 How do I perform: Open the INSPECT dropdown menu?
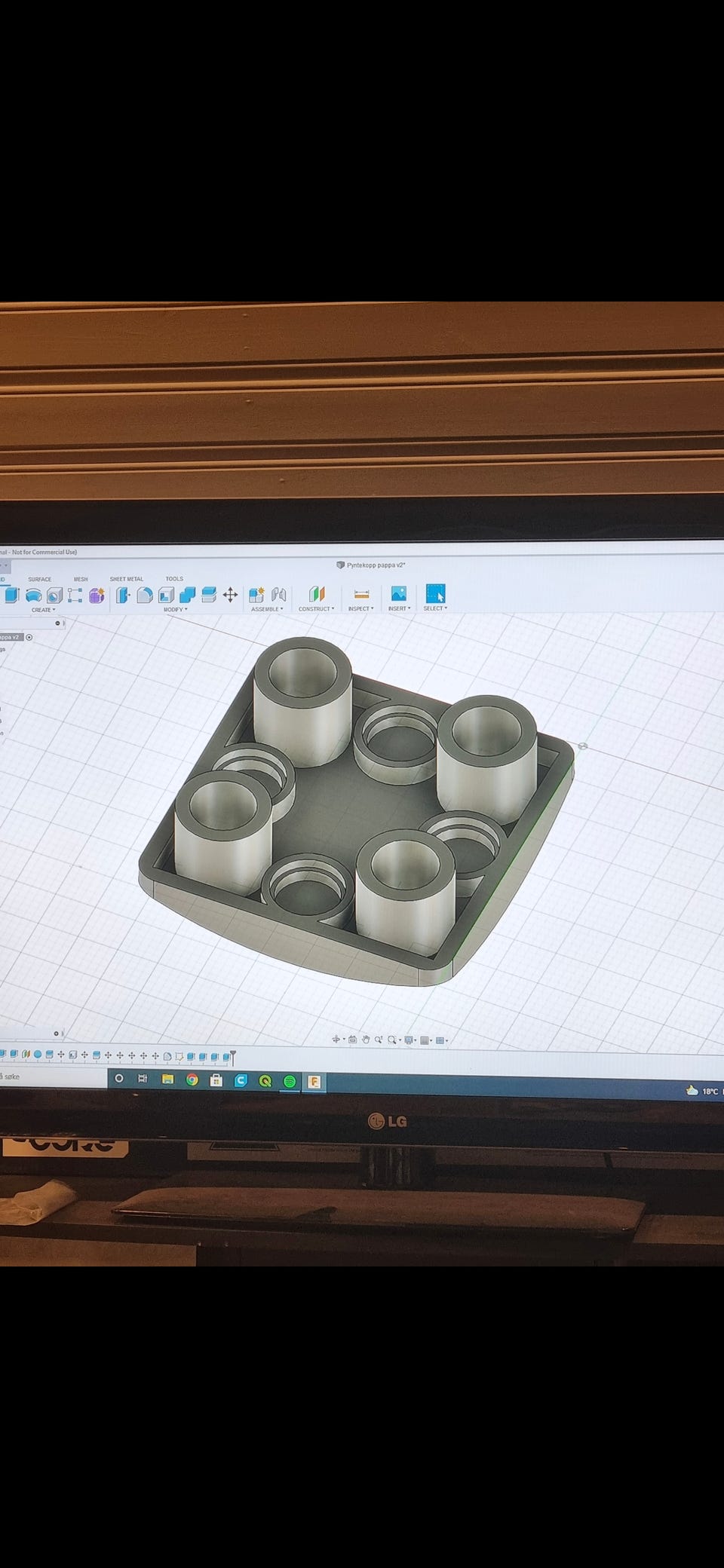pos(360,608)
